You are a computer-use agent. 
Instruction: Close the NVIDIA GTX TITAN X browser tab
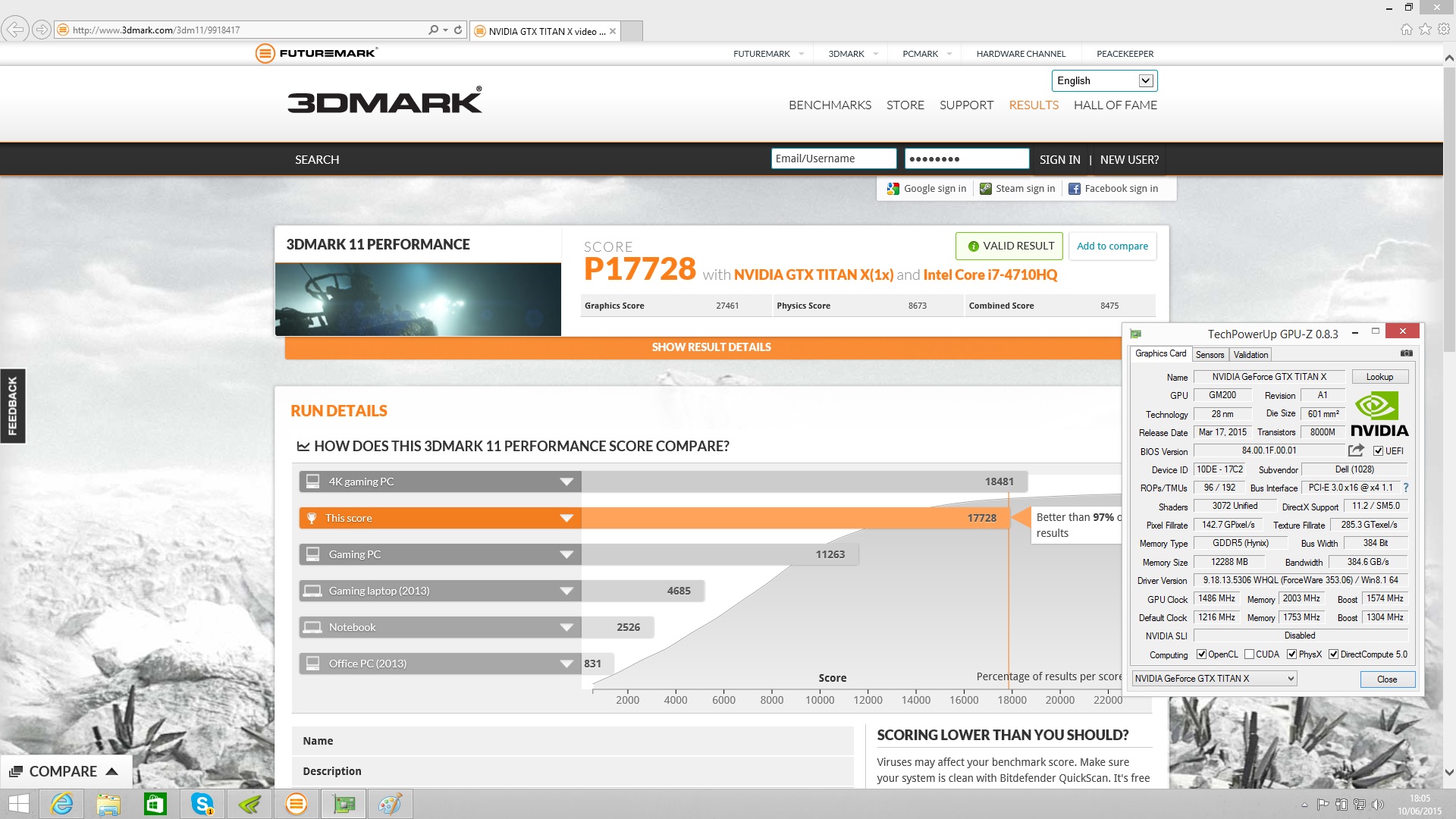[613, 31]
